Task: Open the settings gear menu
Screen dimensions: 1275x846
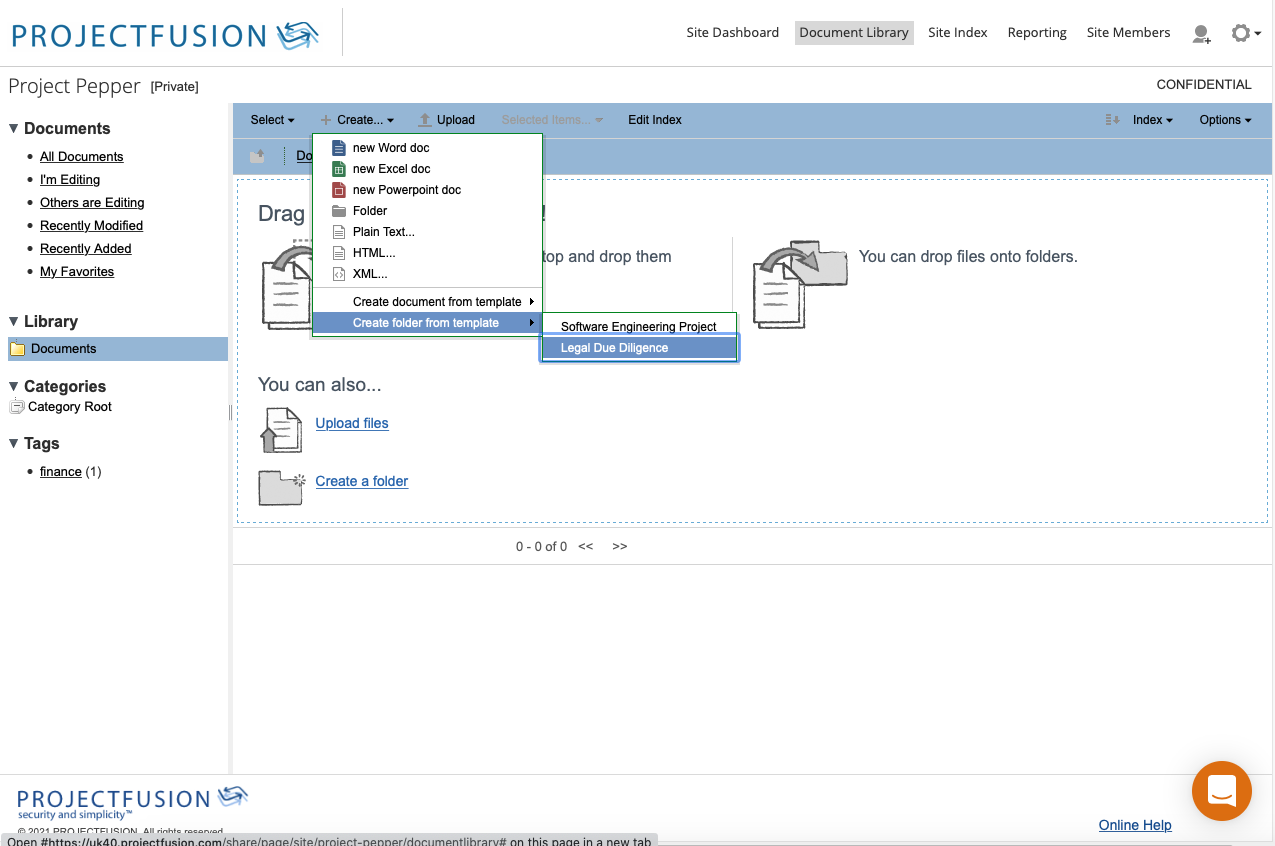Action: click(x=1243, y=33)
